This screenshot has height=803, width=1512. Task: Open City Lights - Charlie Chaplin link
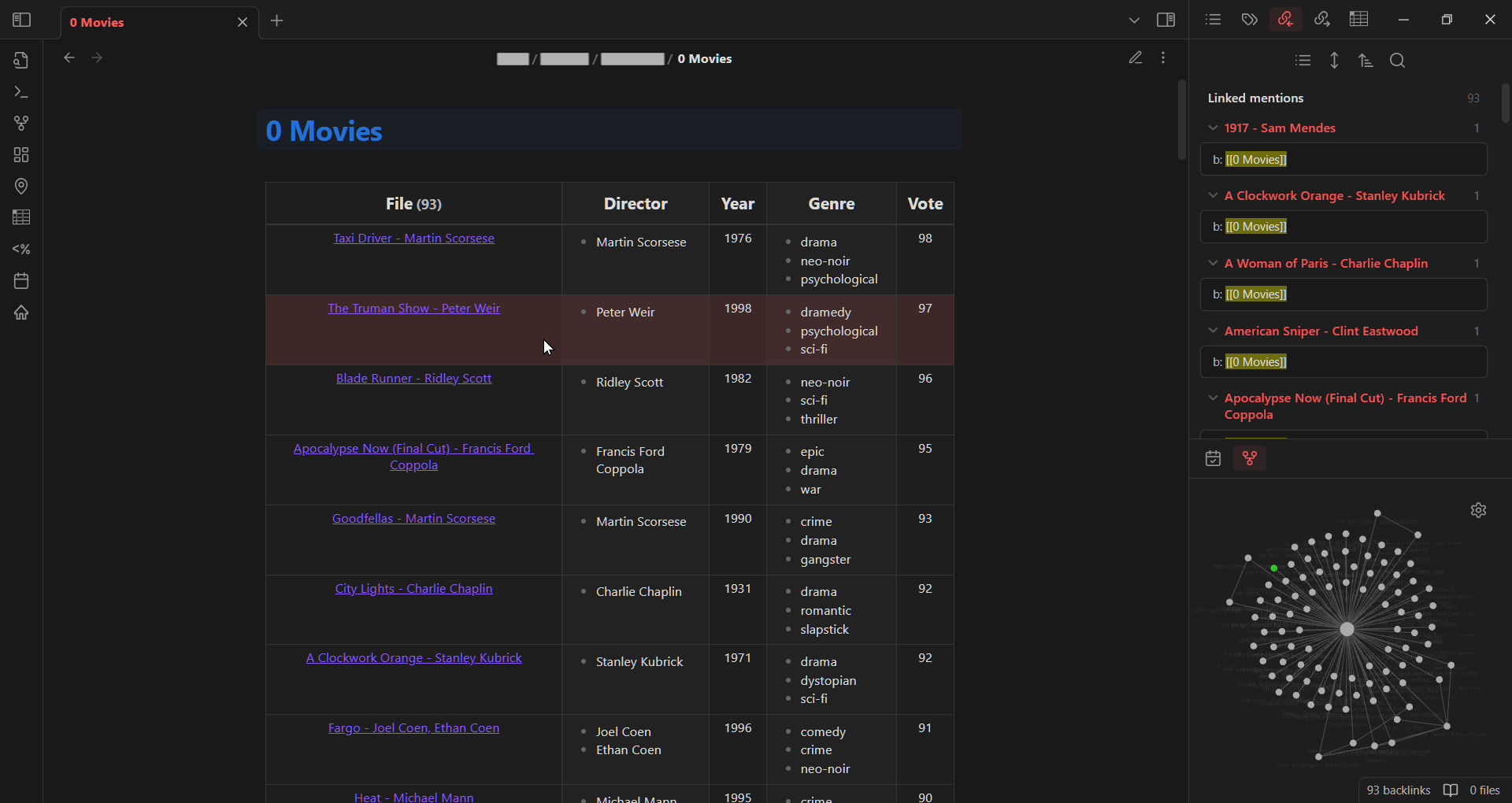(x=413, y=589)
